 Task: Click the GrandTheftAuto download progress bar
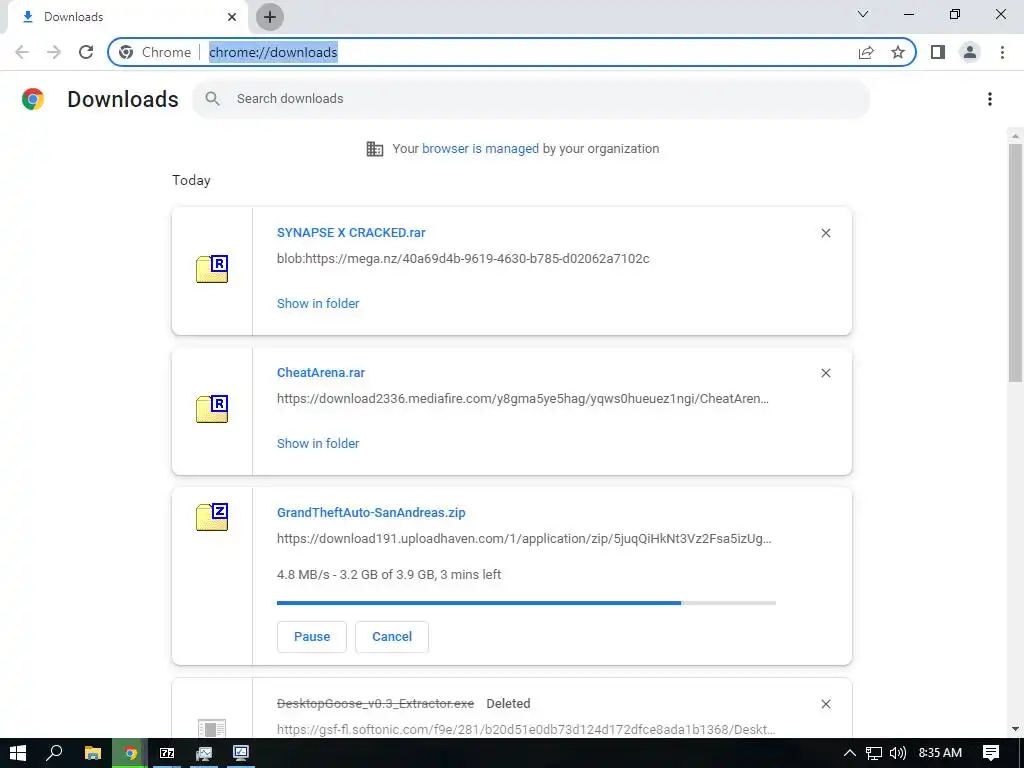(x=526, y=603)
